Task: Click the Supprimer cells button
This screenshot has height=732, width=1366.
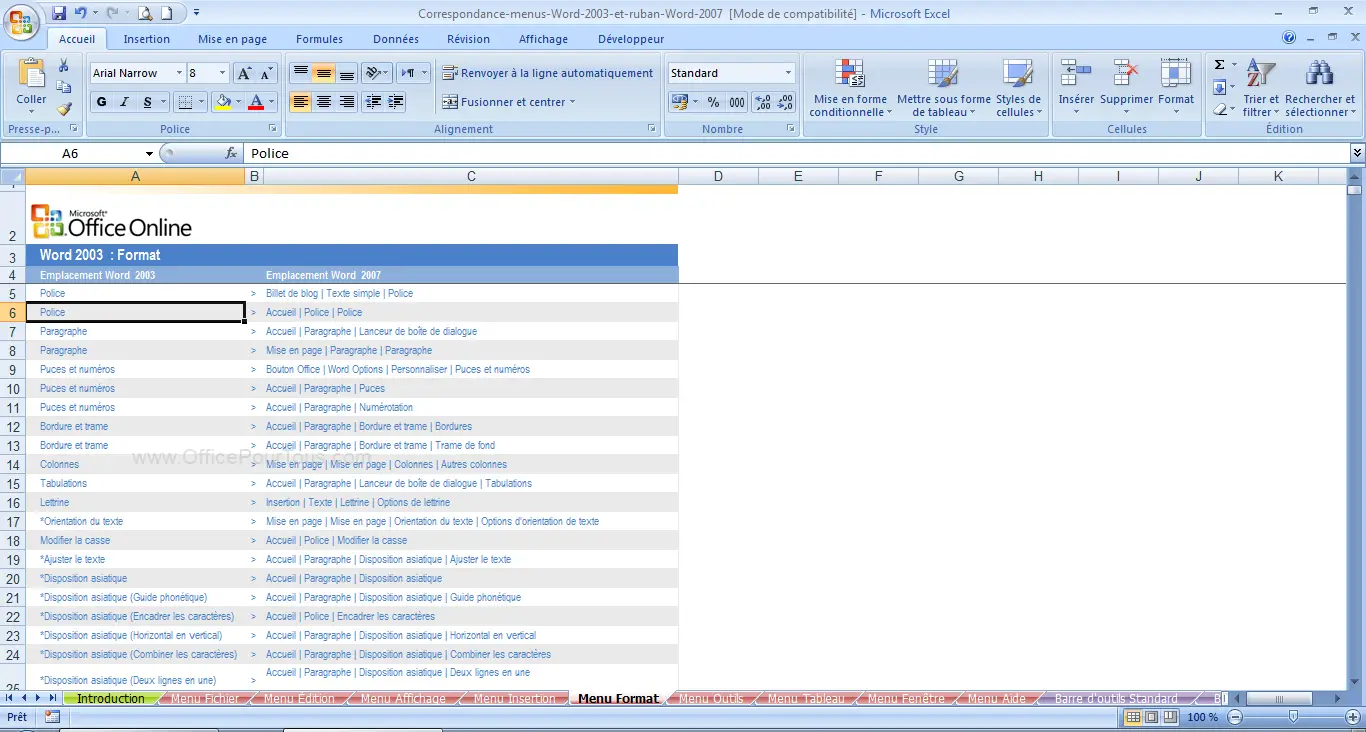Action: tap(1127, 88)
